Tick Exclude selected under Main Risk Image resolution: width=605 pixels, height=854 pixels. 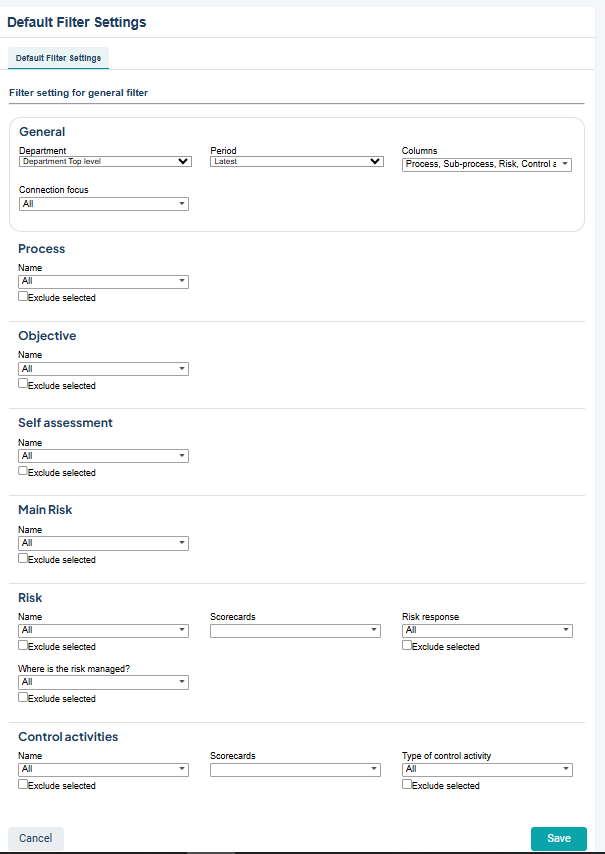[x=23, y=558]
